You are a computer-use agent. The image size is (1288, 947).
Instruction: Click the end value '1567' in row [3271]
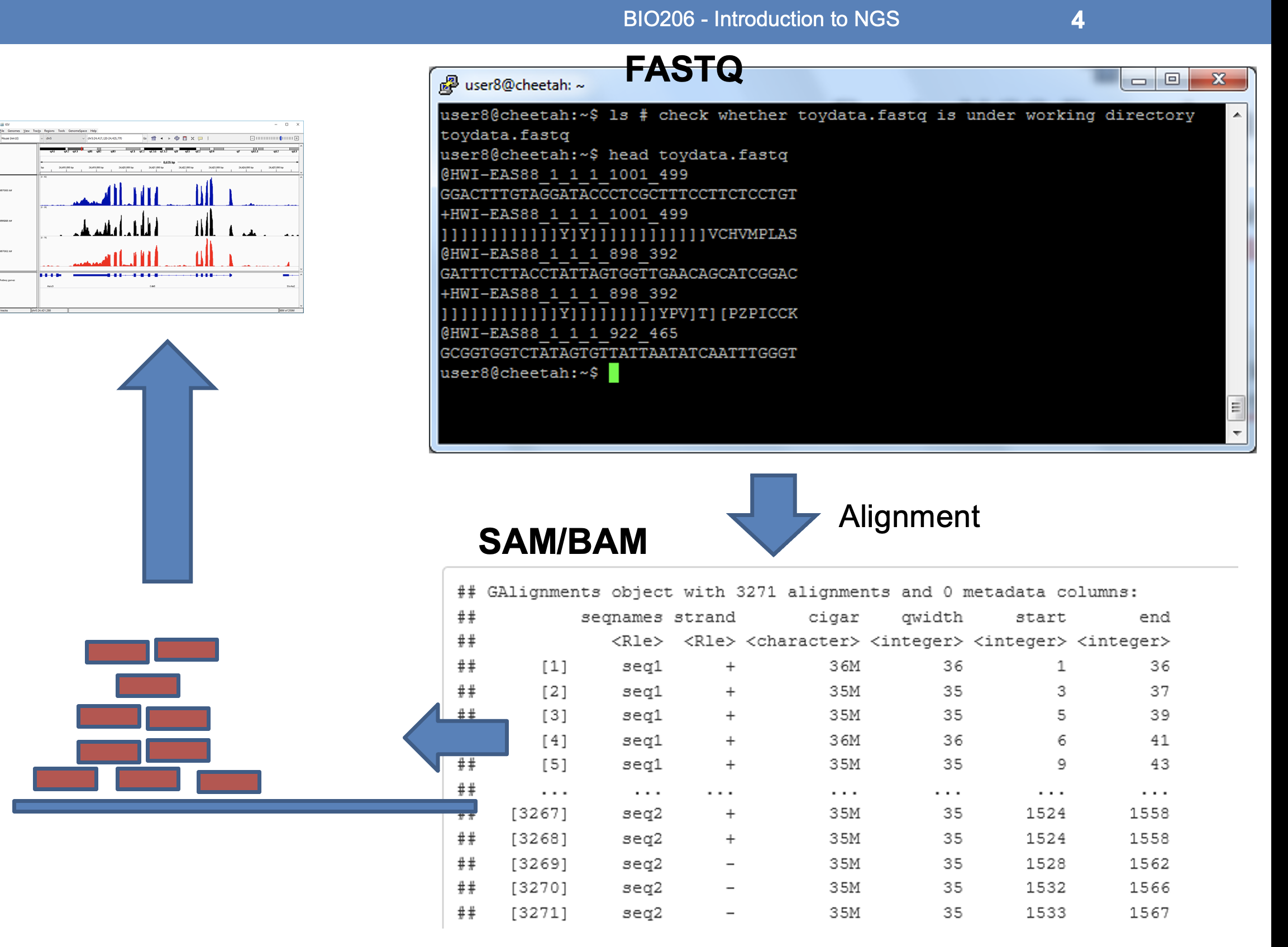[1149, 912]
